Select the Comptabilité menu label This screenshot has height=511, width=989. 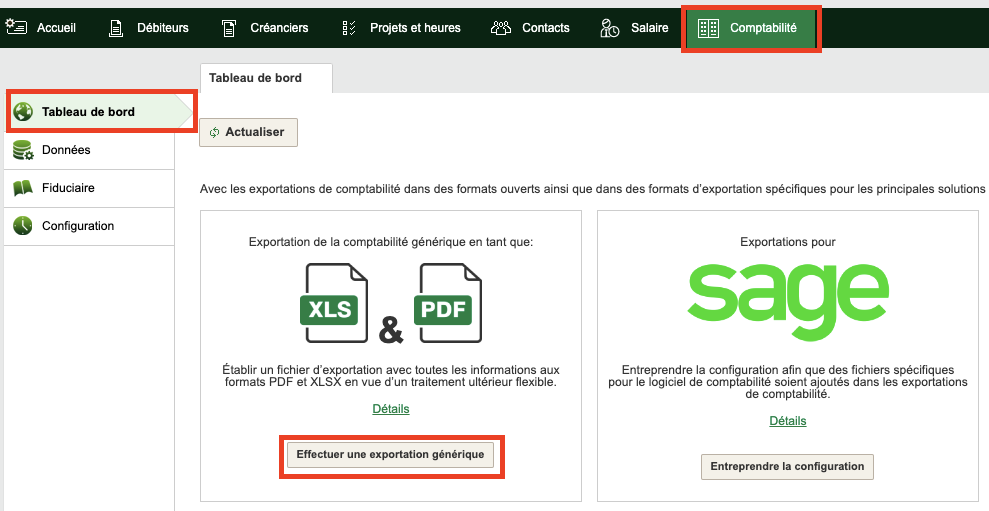763,28
